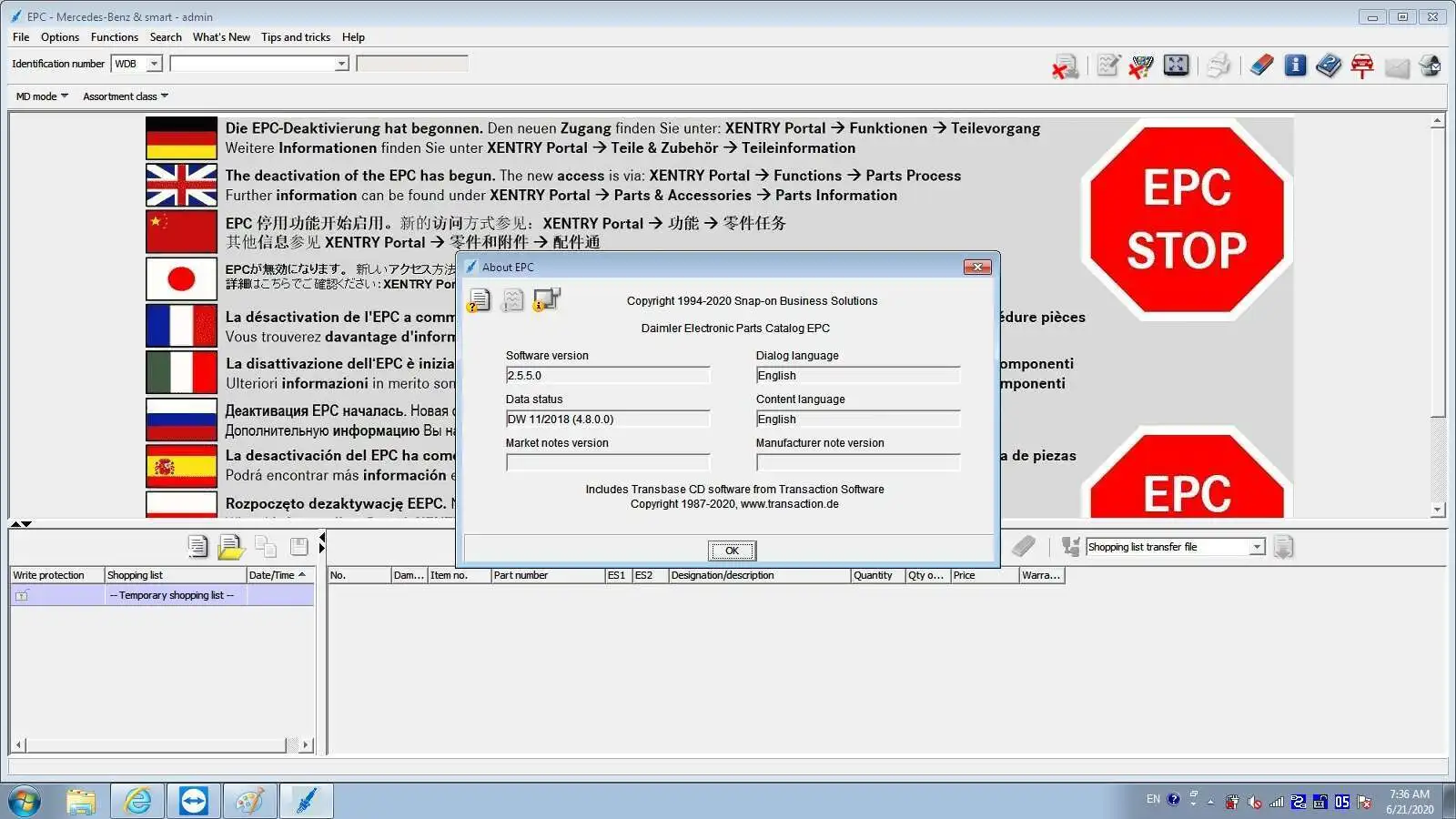Select the Temporary shopping list row
This screenshot has width=1456, height=819.
click(x=163, y=595)
